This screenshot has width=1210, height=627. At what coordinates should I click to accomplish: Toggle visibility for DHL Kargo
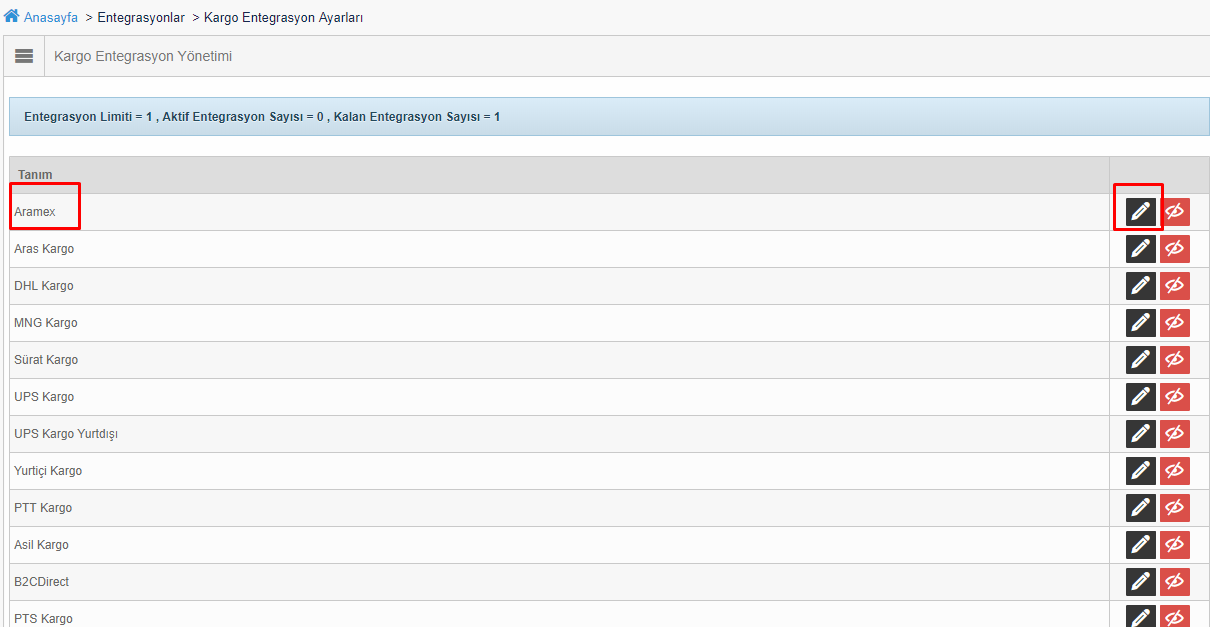(1175, 286)
